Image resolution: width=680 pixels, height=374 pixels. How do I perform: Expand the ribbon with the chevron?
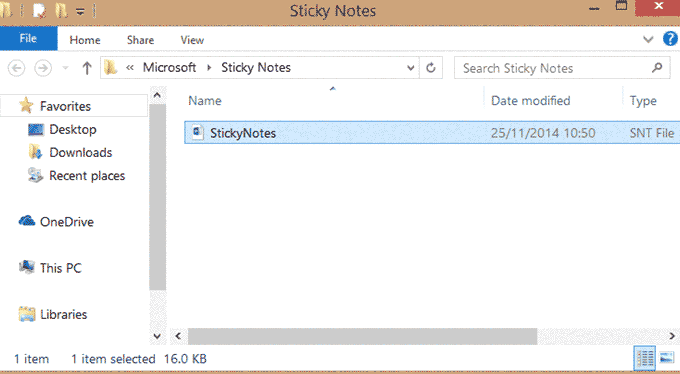[648, 39]
